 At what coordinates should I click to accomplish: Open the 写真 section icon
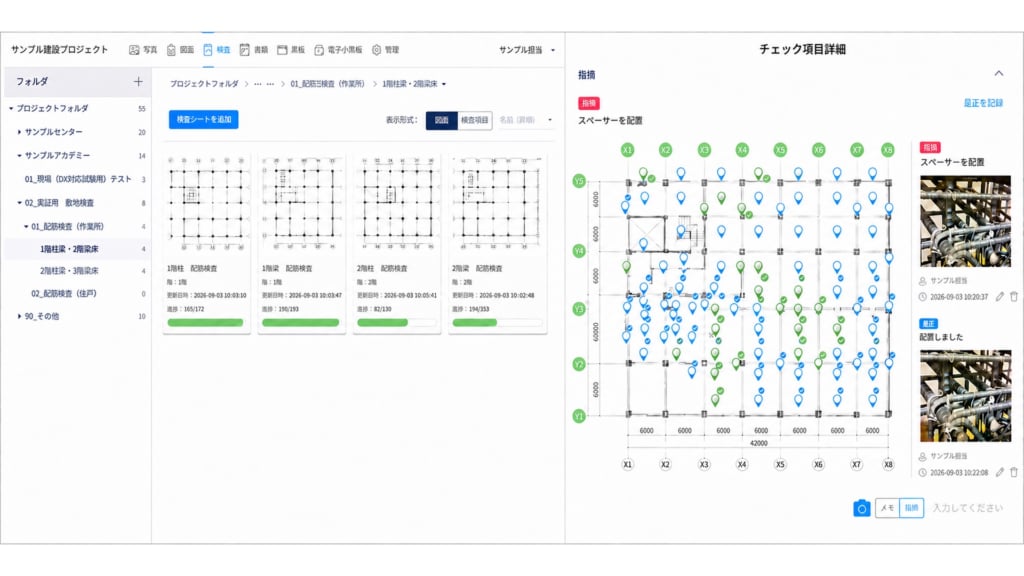tap(134, 50)
